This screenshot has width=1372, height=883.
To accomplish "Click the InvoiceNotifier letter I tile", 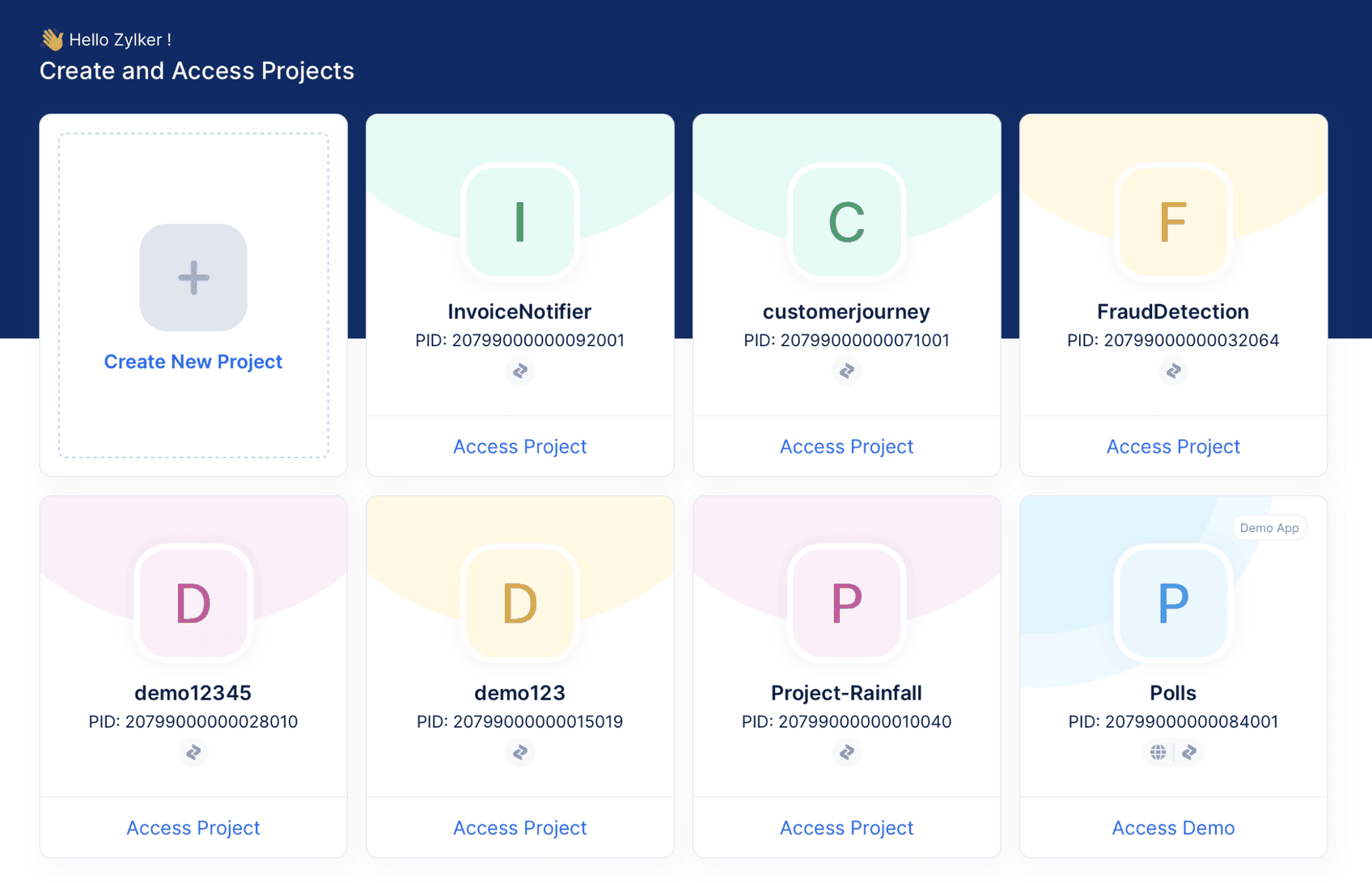I will click(520, 222).
